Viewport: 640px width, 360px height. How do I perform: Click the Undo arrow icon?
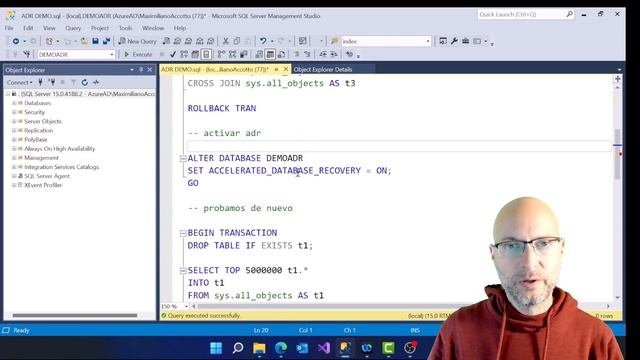(263, 41)
